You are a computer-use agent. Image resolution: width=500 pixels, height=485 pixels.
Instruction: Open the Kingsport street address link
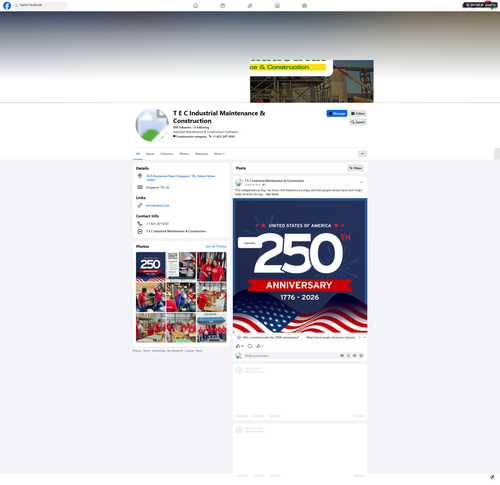(181, 178)
